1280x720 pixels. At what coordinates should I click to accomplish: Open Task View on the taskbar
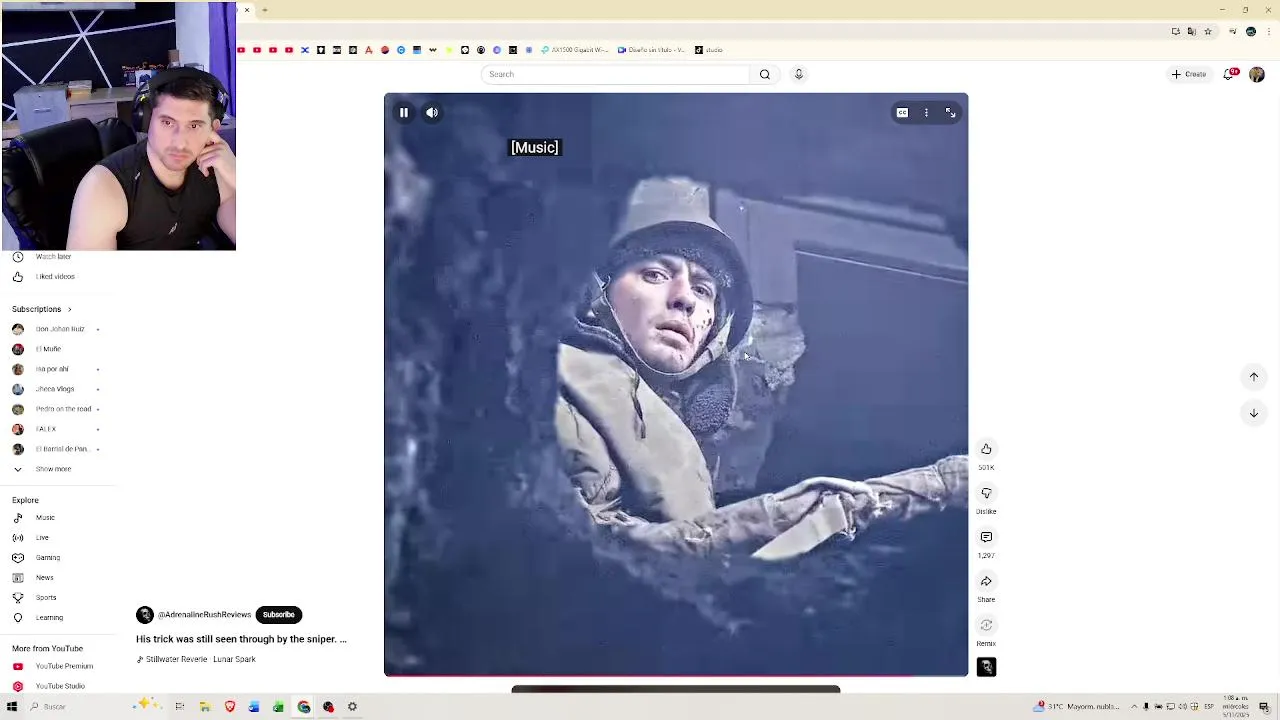(180, 707)
